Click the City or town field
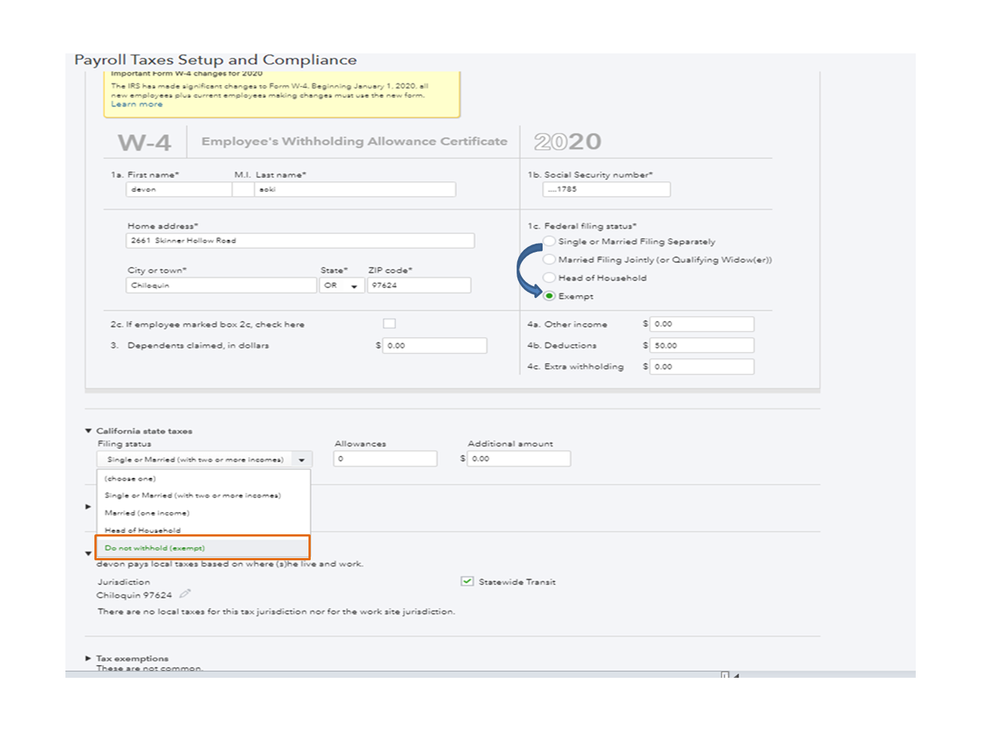 click(221, 285)
